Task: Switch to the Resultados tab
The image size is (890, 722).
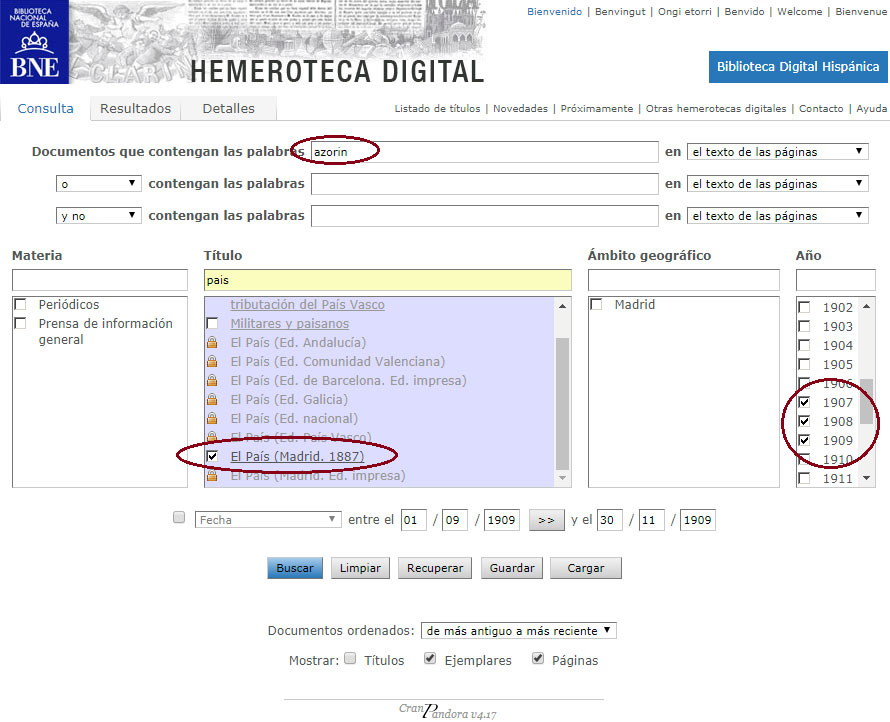Action: (x=136, y=108)
